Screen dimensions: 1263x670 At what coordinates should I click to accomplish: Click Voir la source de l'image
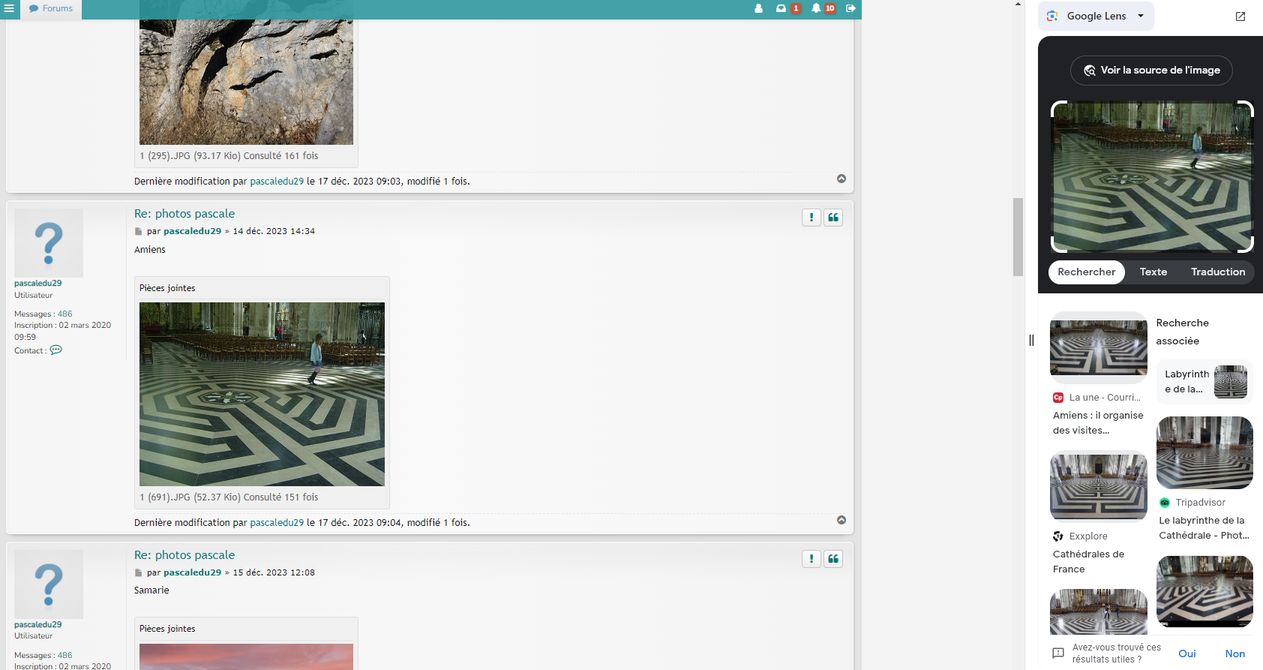[x=1151, y=71]
